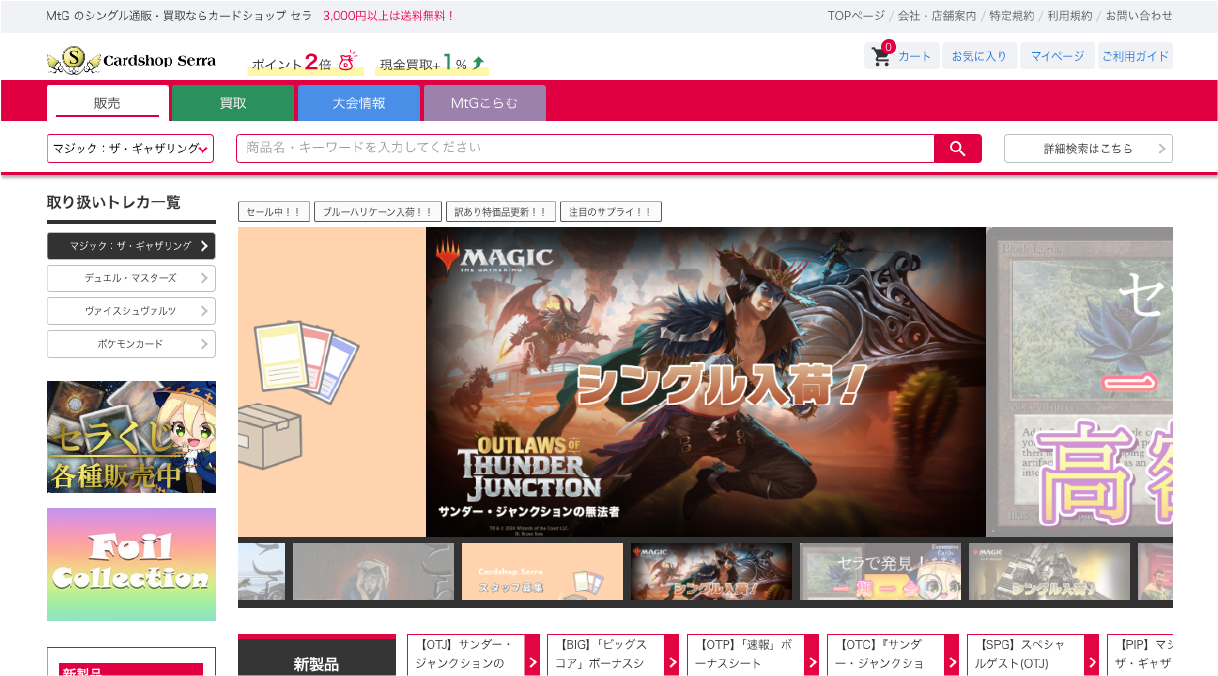The height and width of the screenshot is (676, 1218).
Task: Open the Outlaws of Thunder Junction banner
Action: [706, 382]
